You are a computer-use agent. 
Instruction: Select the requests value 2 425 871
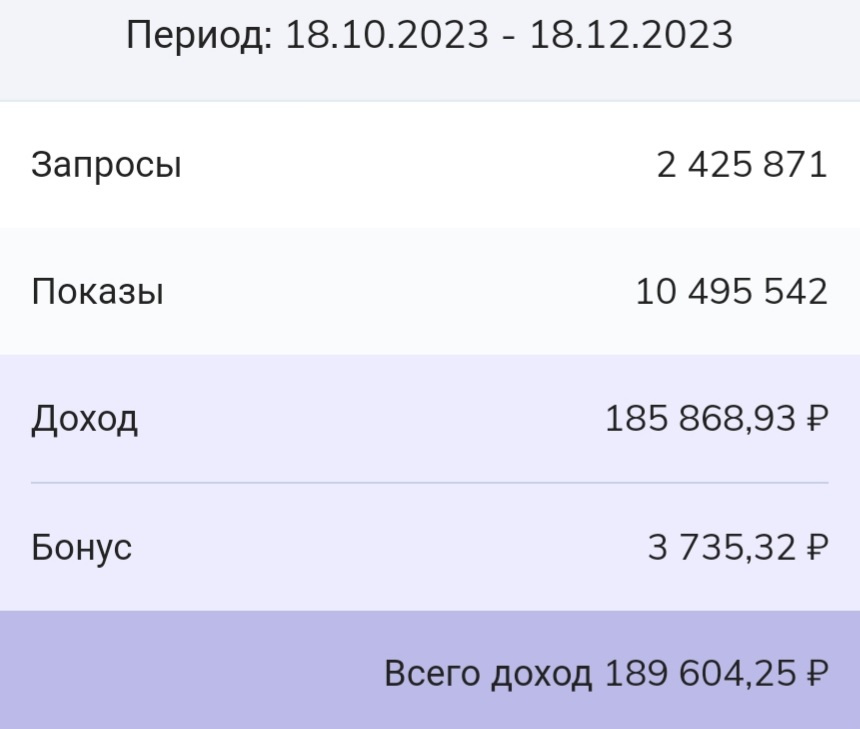742,165
